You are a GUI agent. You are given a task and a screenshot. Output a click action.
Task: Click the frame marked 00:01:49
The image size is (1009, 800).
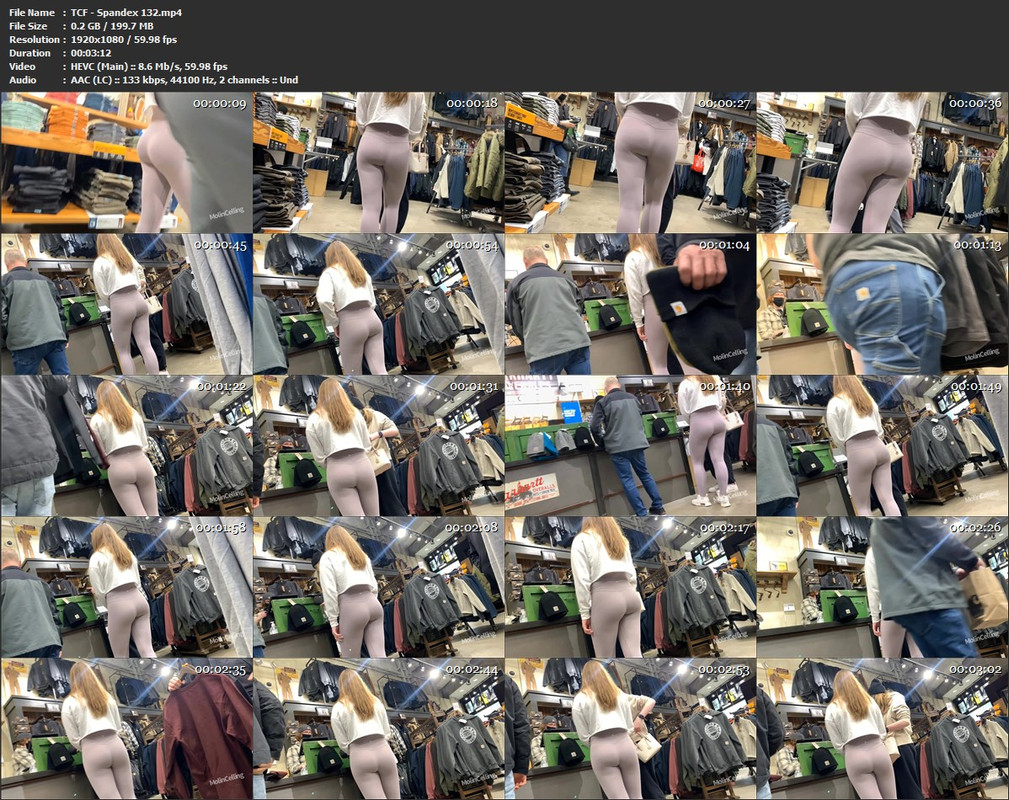[x=881, y=446]
